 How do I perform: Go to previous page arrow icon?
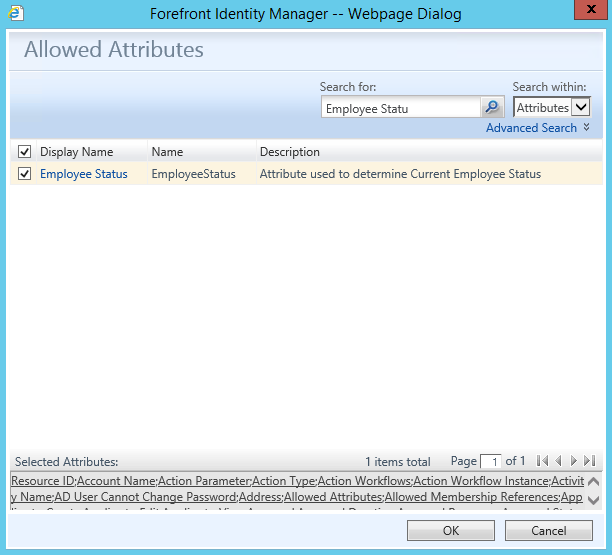(558, 461)
